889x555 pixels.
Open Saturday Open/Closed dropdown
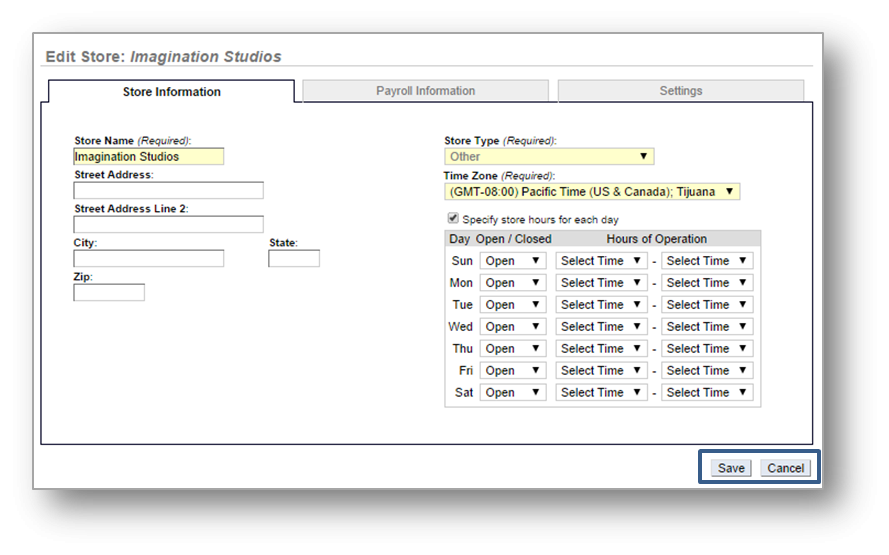pyautogui.click(x=513, y=393)
